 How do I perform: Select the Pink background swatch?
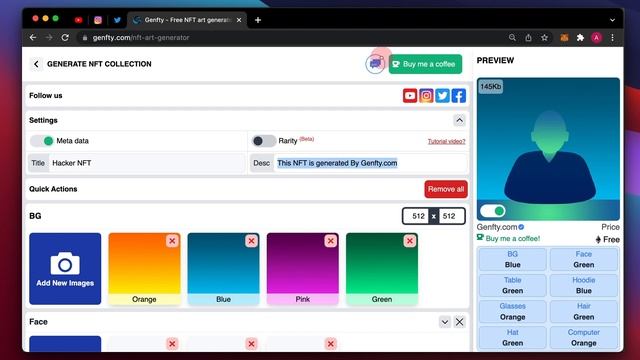[x=302, y=269]
